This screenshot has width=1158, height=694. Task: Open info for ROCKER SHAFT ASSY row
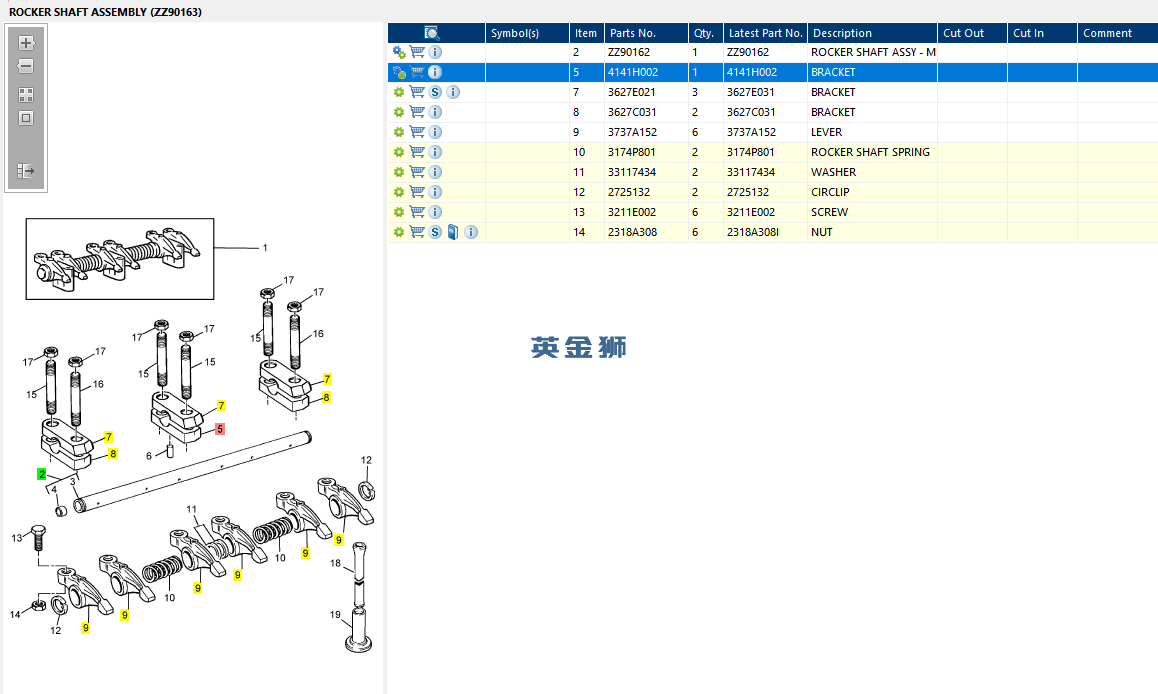(x=435, y=52)
